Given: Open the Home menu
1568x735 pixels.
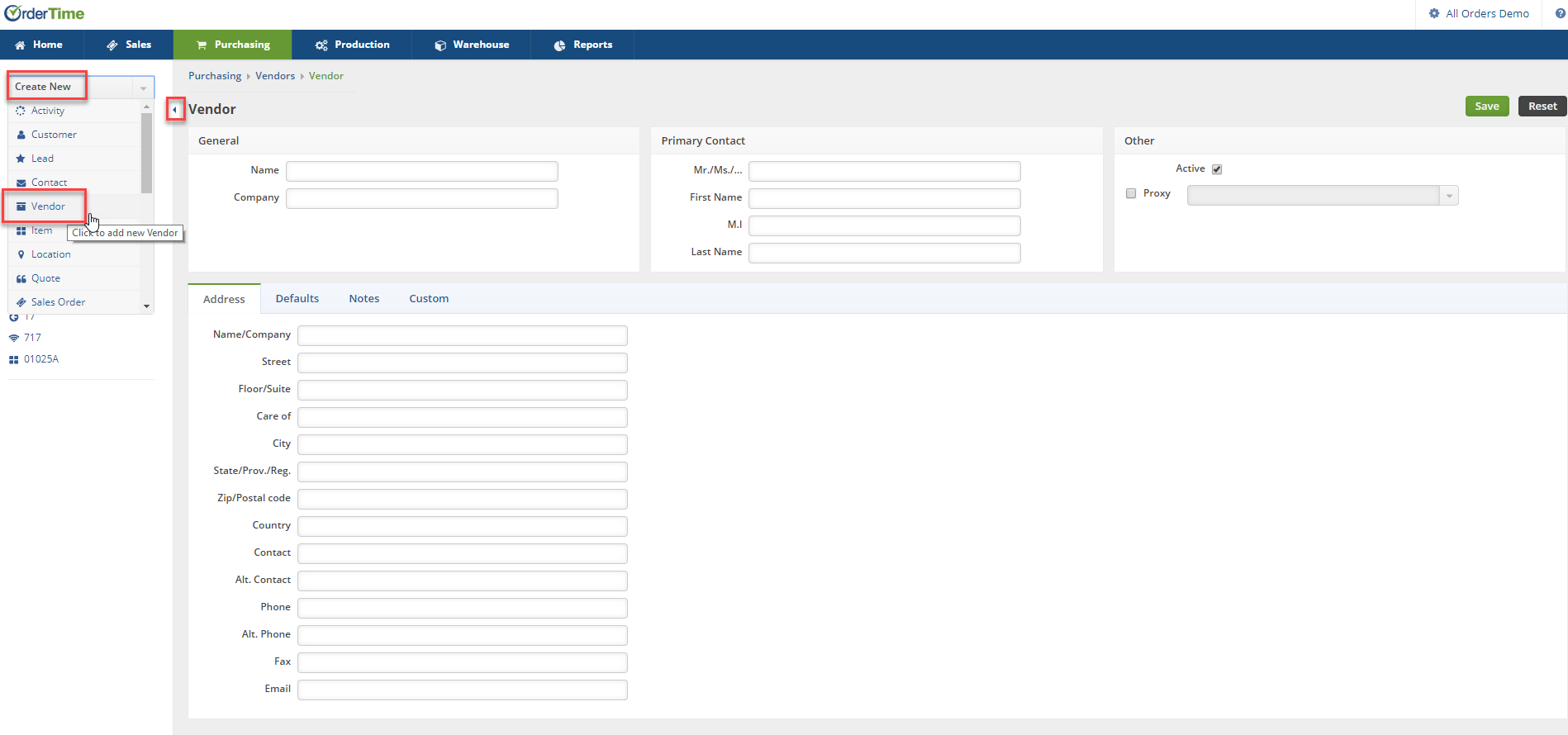Looking at the screenshot, I should [39, 45].
